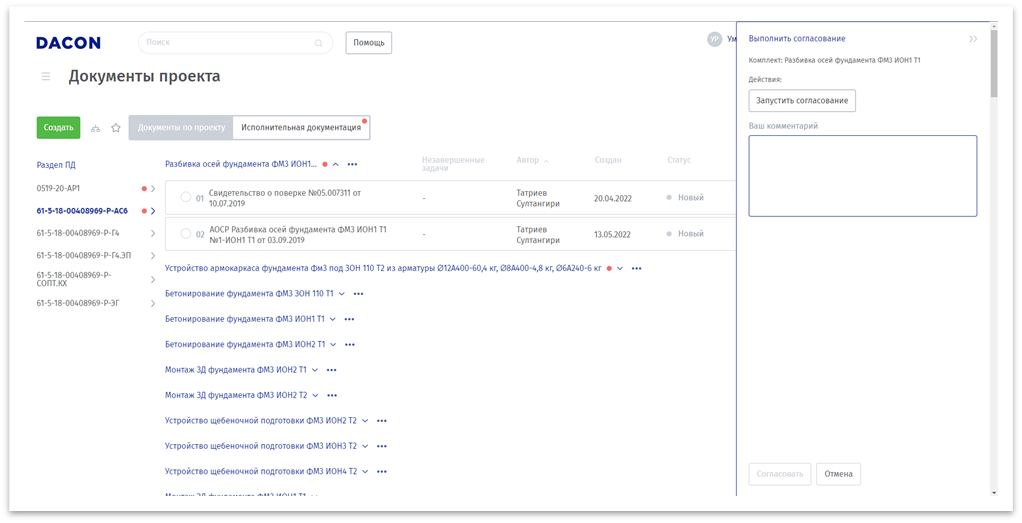The height and width of the screenshot is (523, 1022).
Task: Open the hamburger menu beside Документы проекта
Action: point(46,76)
